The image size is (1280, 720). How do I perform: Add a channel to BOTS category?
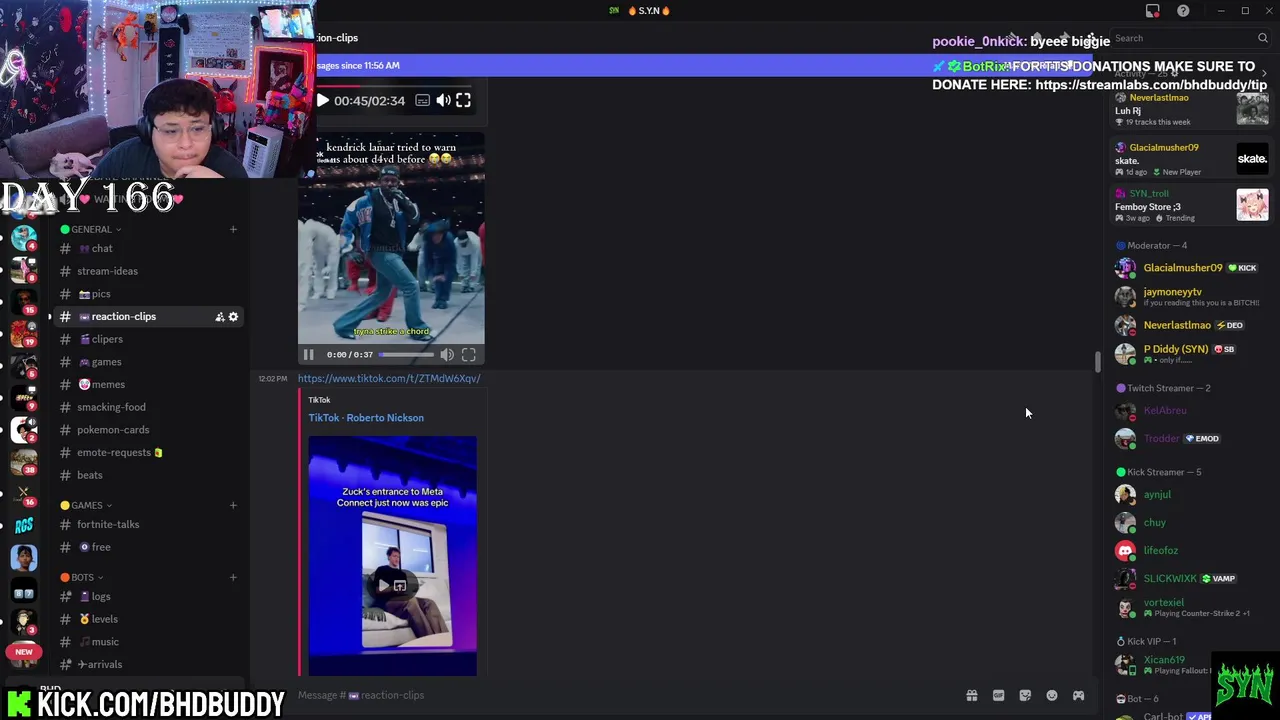233,577
